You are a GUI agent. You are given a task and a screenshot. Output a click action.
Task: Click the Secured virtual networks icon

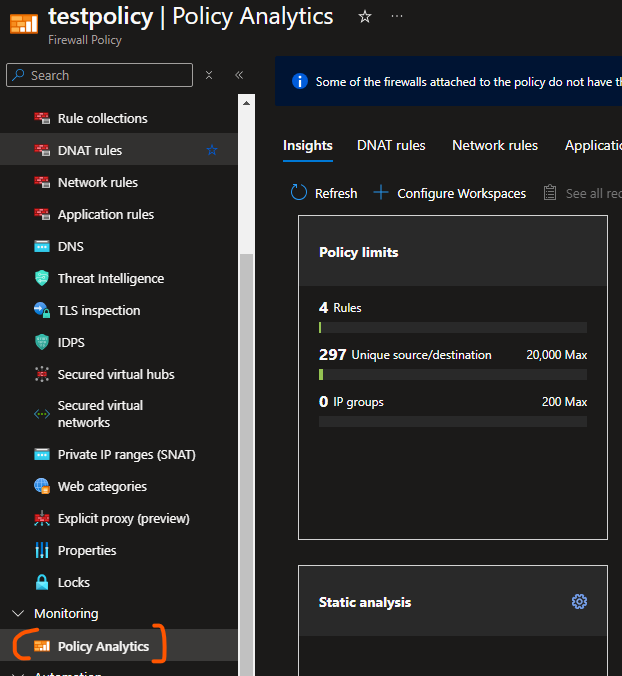[x=42, y=414]
